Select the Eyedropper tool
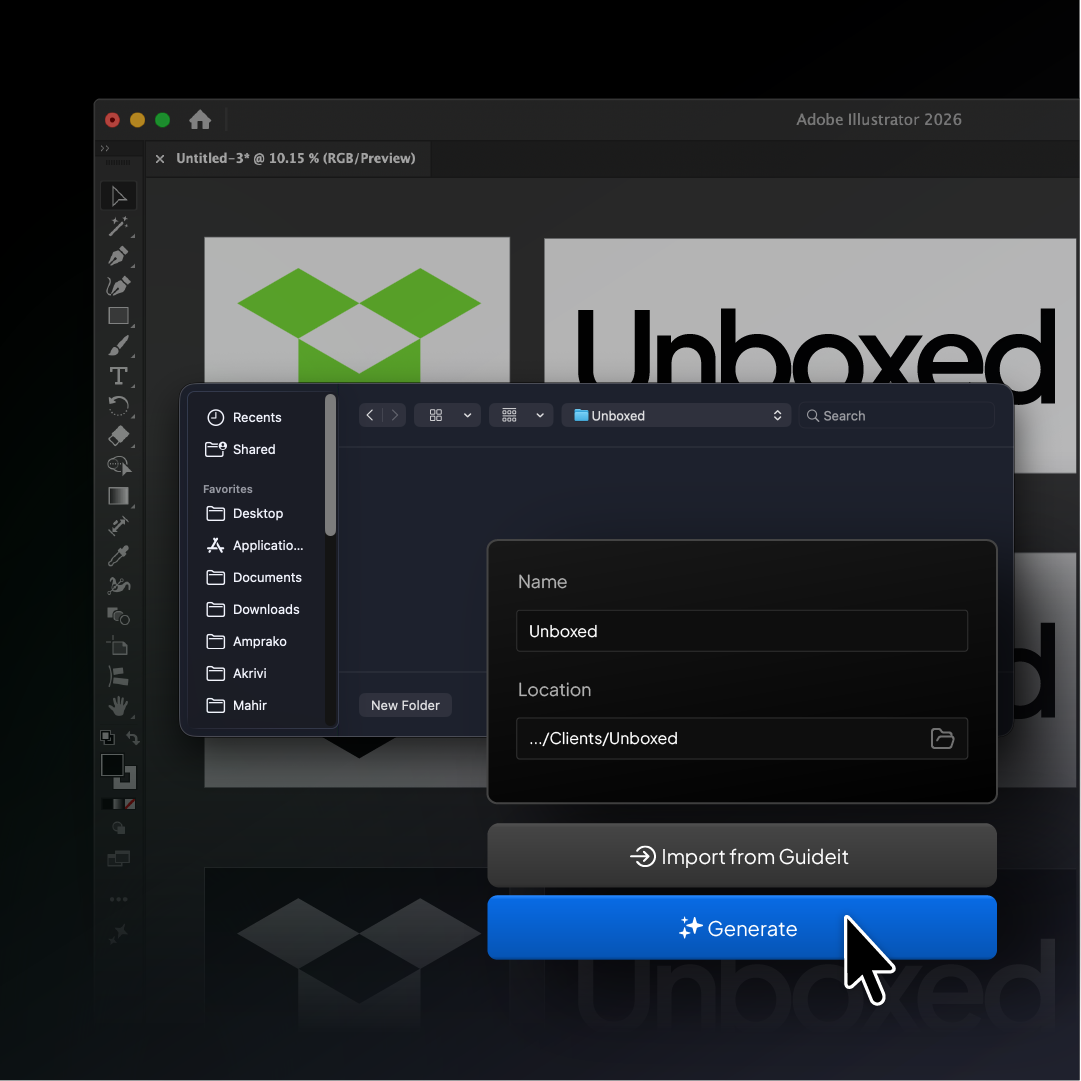This screenshot has width=1081, height=1081. click(119, 556)
